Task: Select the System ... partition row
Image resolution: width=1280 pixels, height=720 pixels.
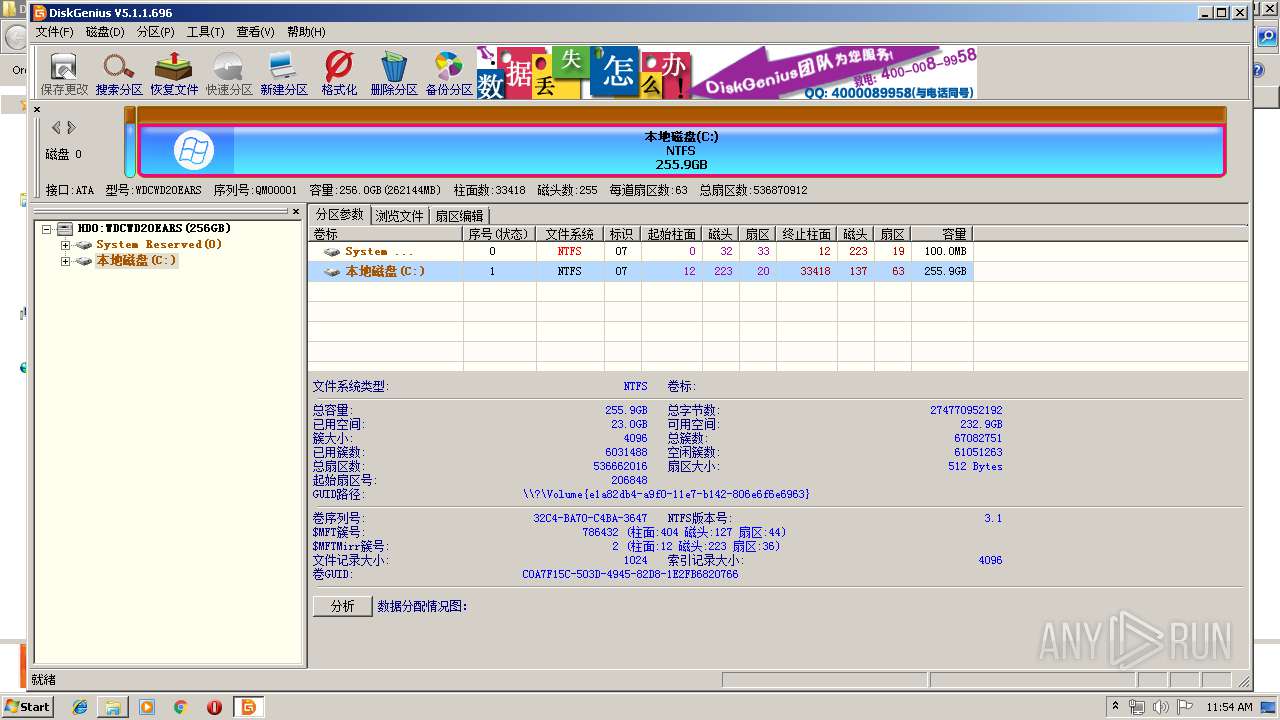Action: (640, 252)
